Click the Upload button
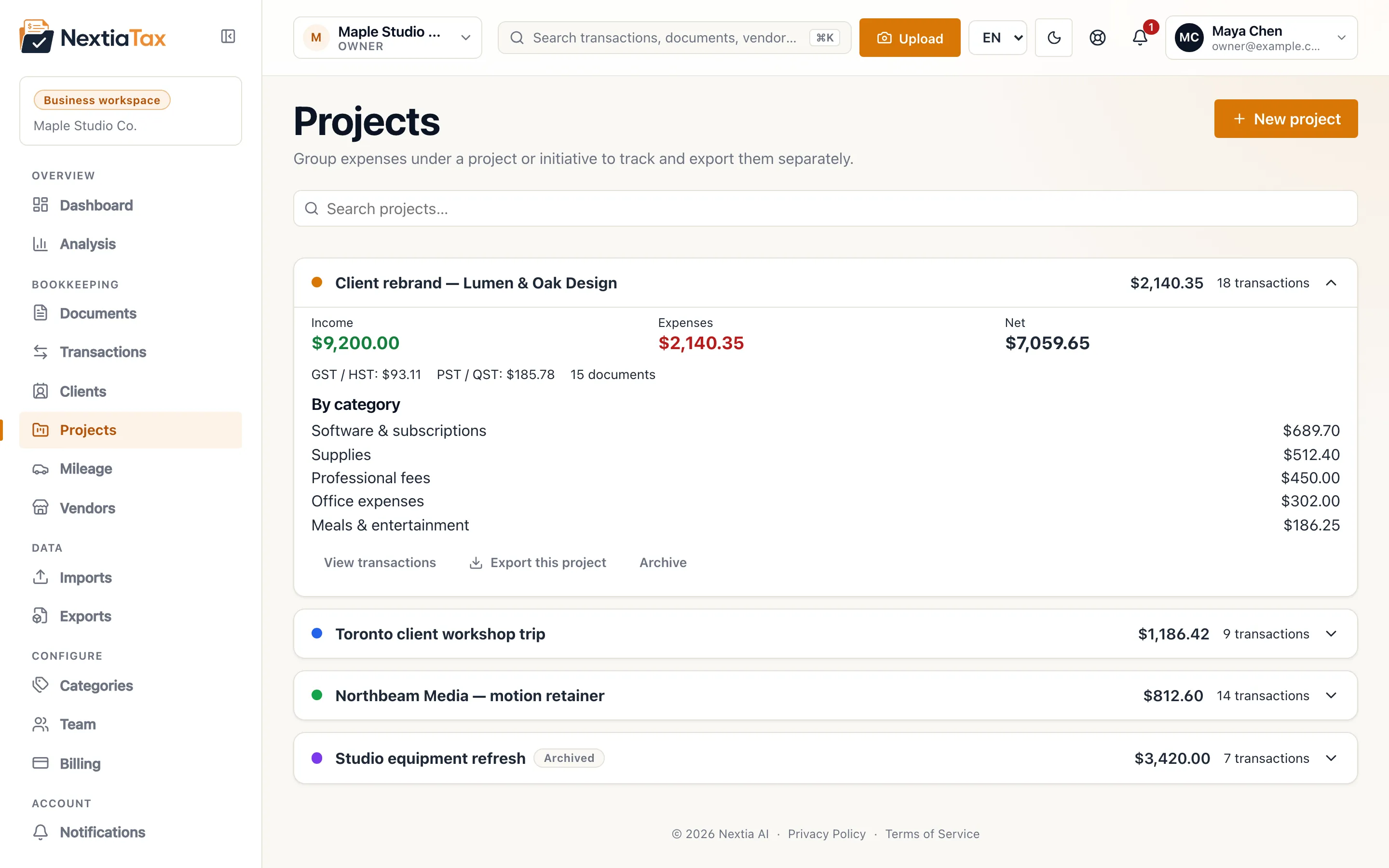The height and width of the screenshot is (868, 1389). pyautogui.click(x=910, y=38)
